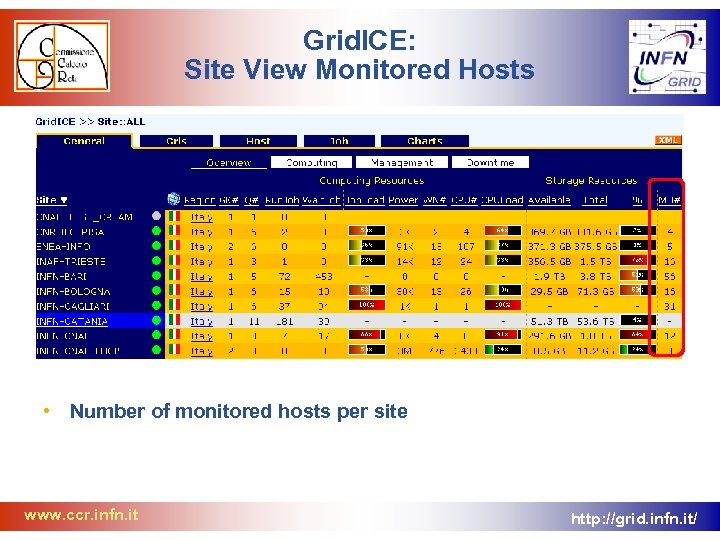This screenshot has height=540, width=720.
Task: Open the Site column sort arrow
Action: point(64,200)
